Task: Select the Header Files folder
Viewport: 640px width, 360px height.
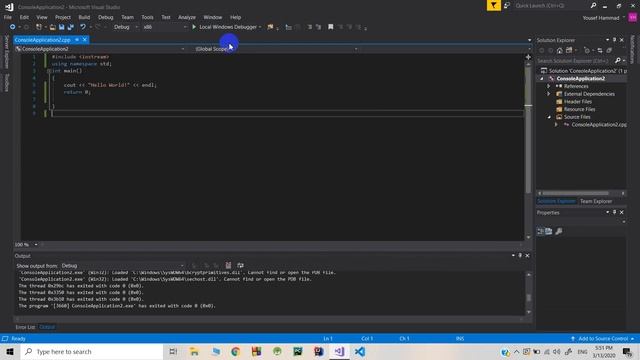Action: coord(578,102)
